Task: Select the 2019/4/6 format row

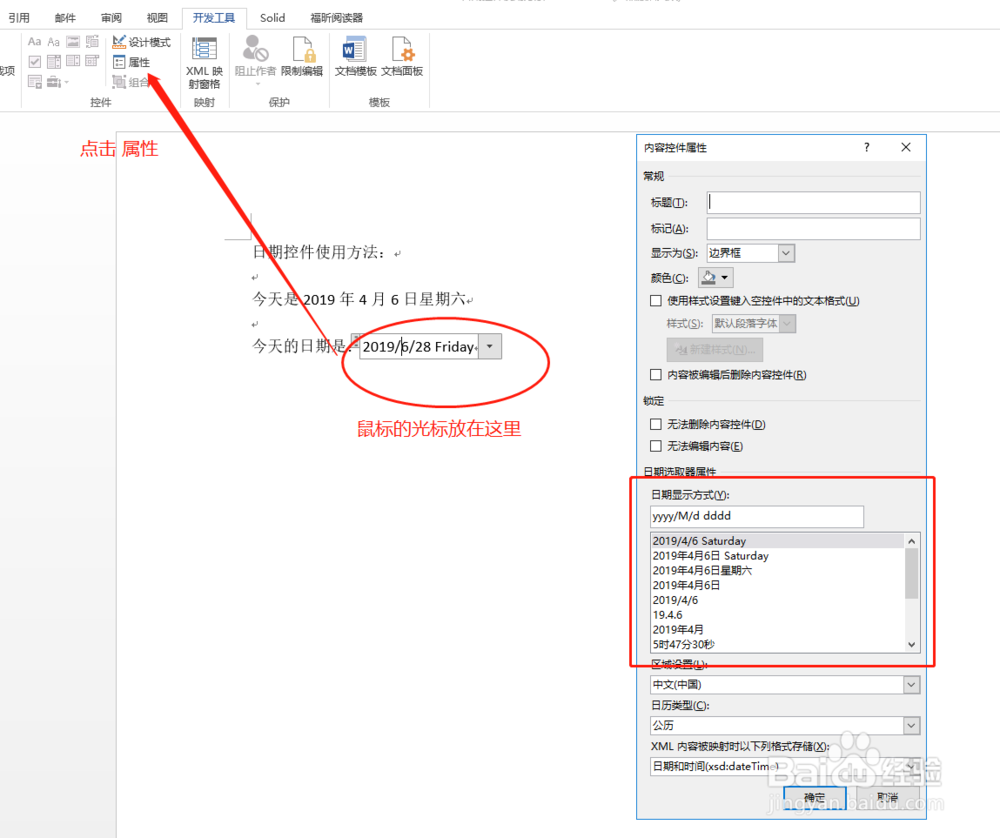Action: click(777, 600)
